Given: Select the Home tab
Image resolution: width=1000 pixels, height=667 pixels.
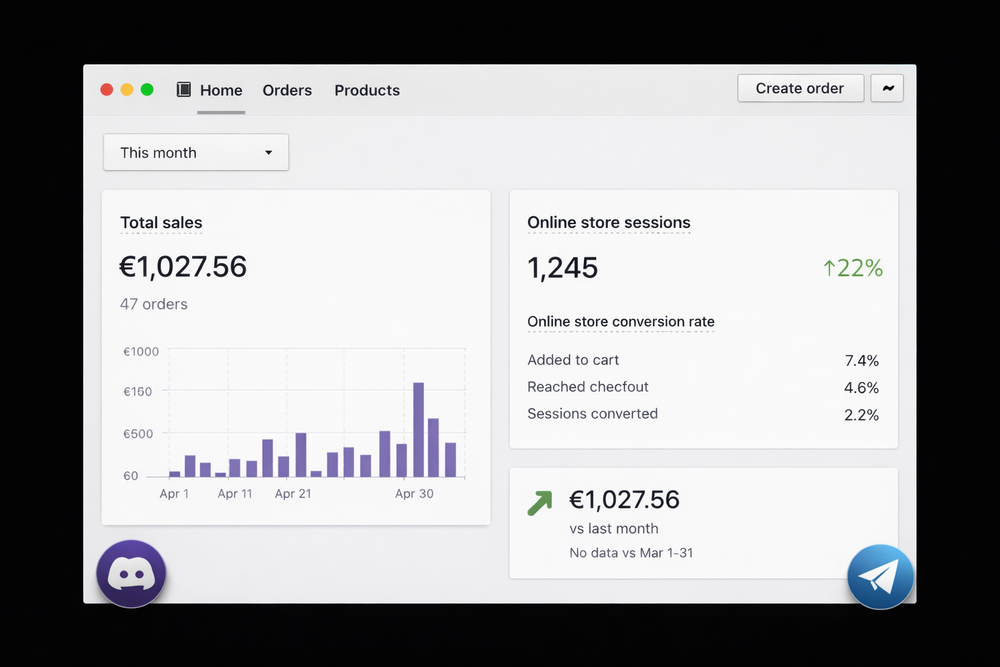Looking at the screenshot, I should [221, 90].
